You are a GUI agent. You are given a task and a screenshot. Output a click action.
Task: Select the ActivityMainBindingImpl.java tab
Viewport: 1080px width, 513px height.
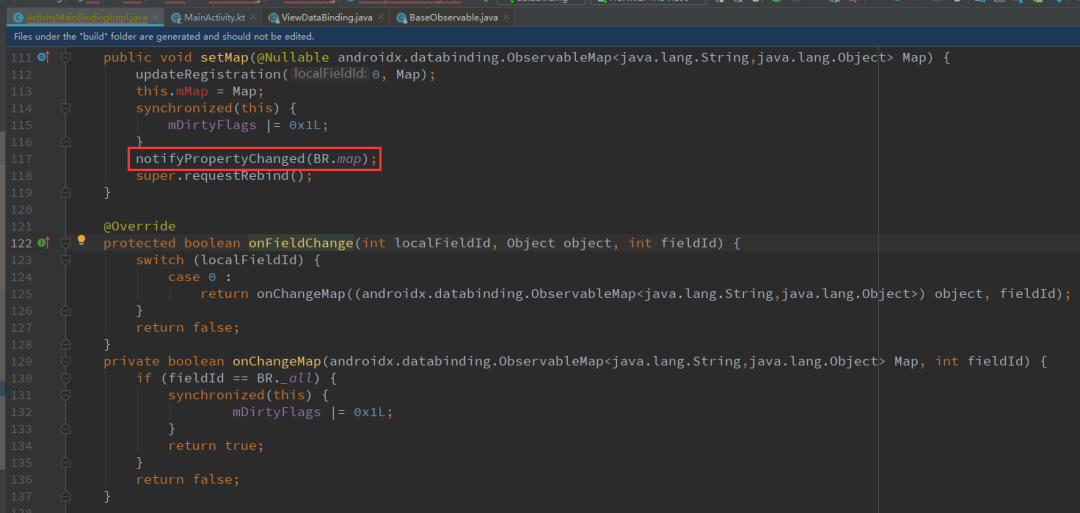click(83, 17)
